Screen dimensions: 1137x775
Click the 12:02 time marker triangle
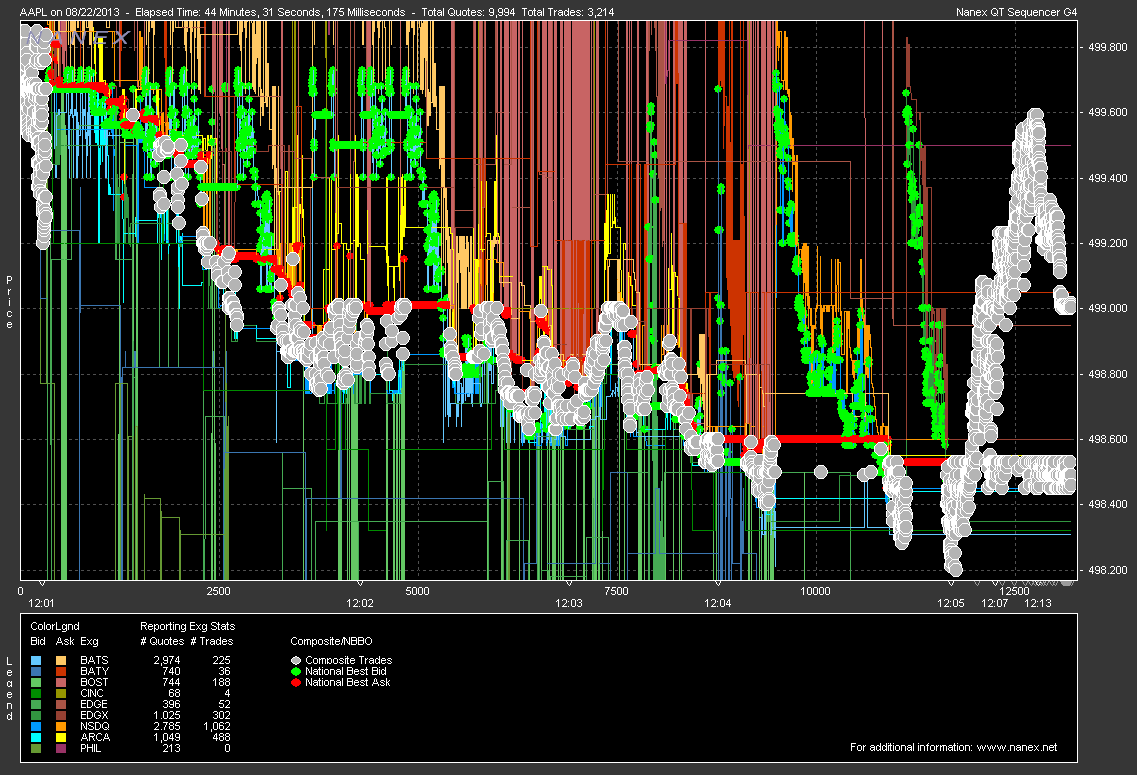pos(360,583)
